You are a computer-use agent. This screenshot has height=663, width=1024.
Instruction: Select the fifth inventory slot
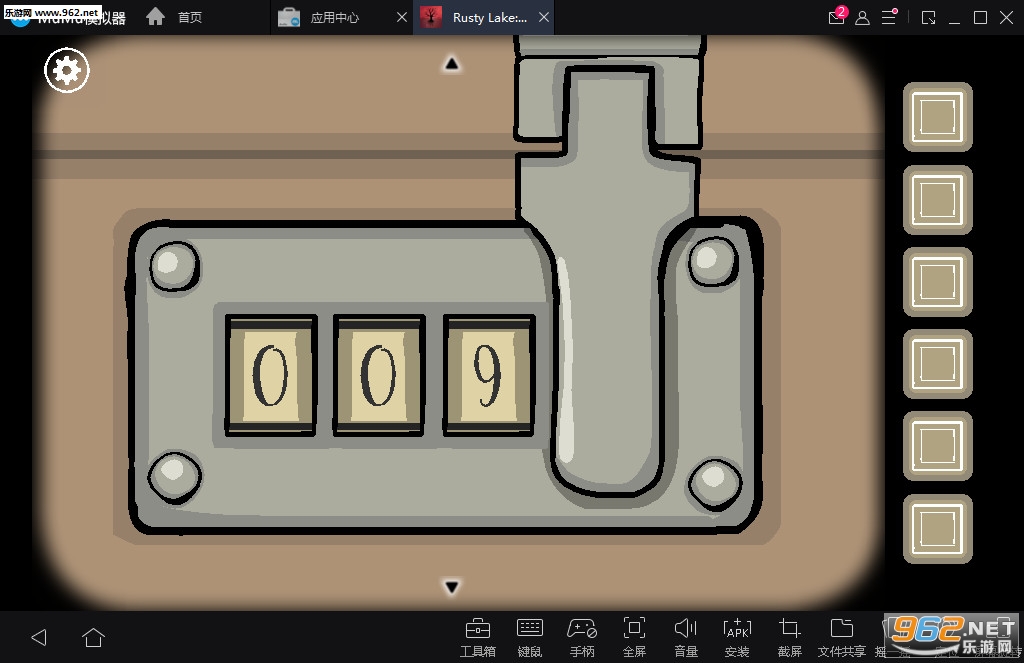938,446
